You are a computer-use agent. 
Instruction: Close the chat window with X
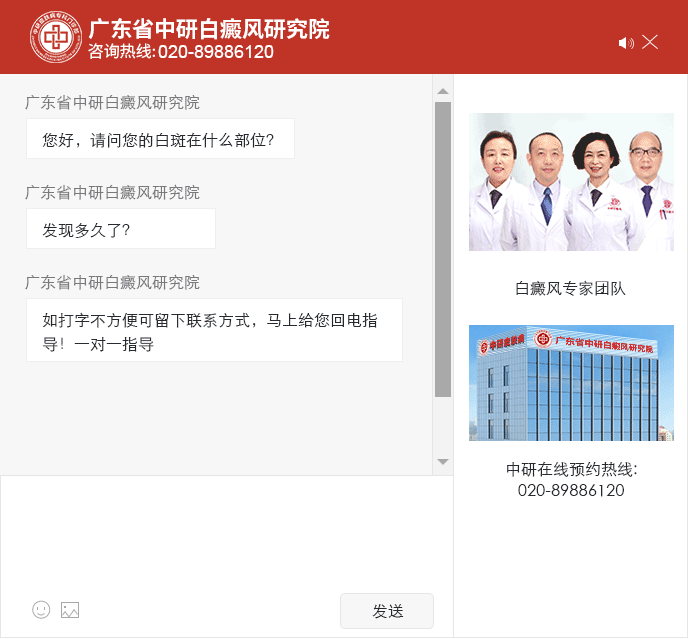coord(650,42)
